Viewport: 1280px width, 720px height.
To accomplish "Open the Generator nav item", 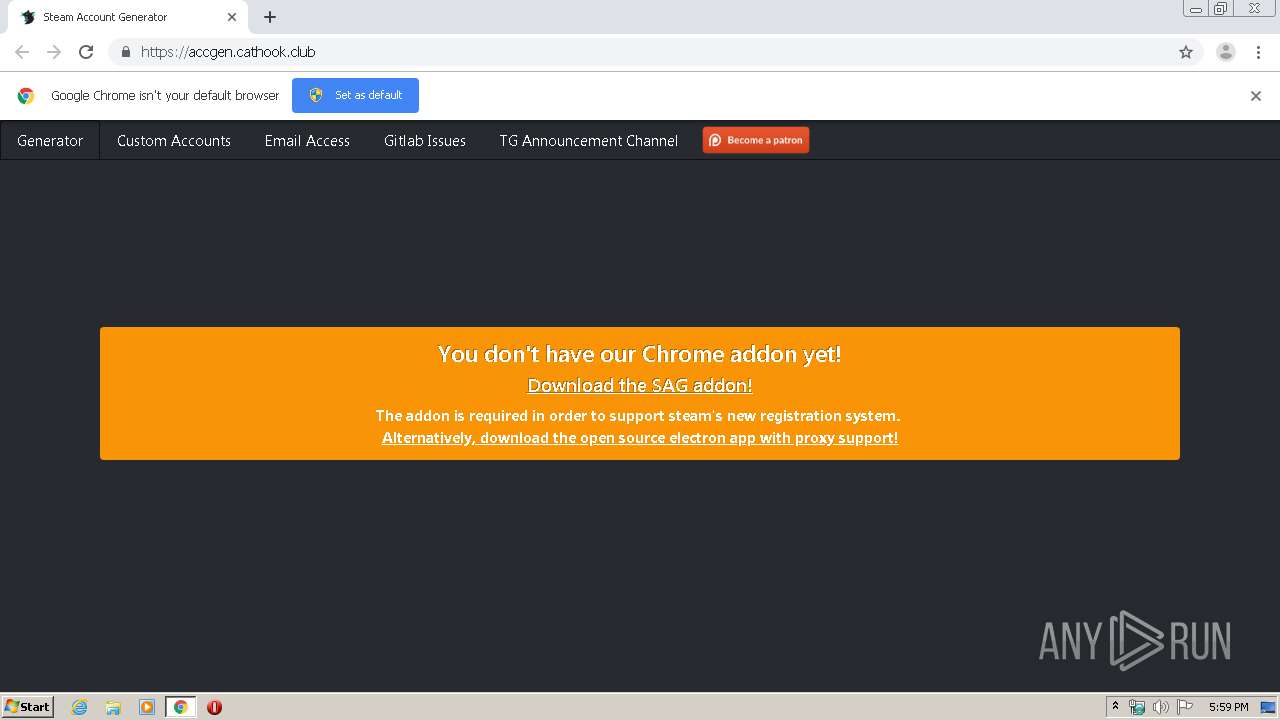I will click(50, 141).
